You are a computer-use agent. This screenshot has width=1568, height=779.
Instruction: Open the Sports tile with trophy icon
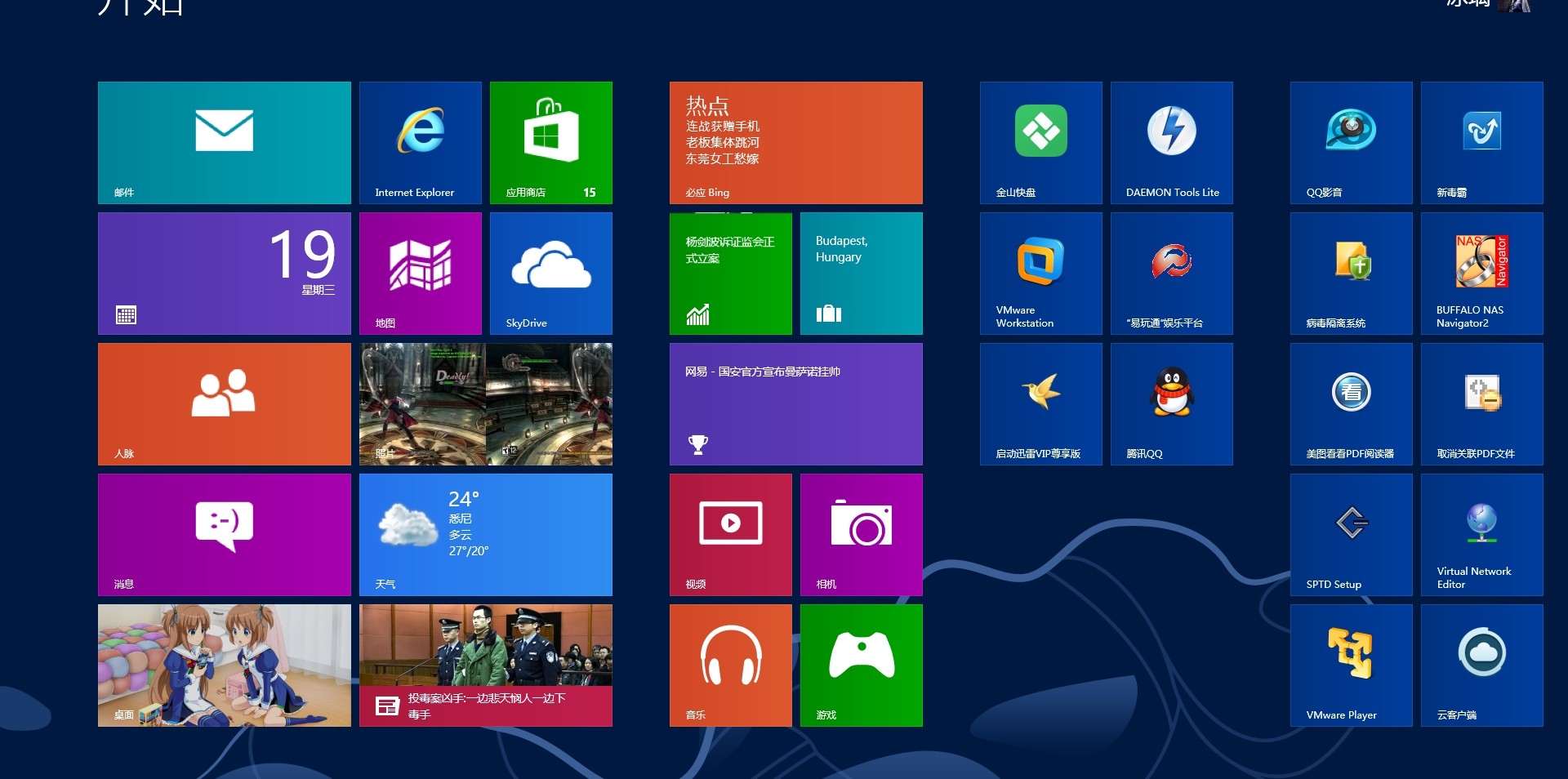(x=796, y=404)
